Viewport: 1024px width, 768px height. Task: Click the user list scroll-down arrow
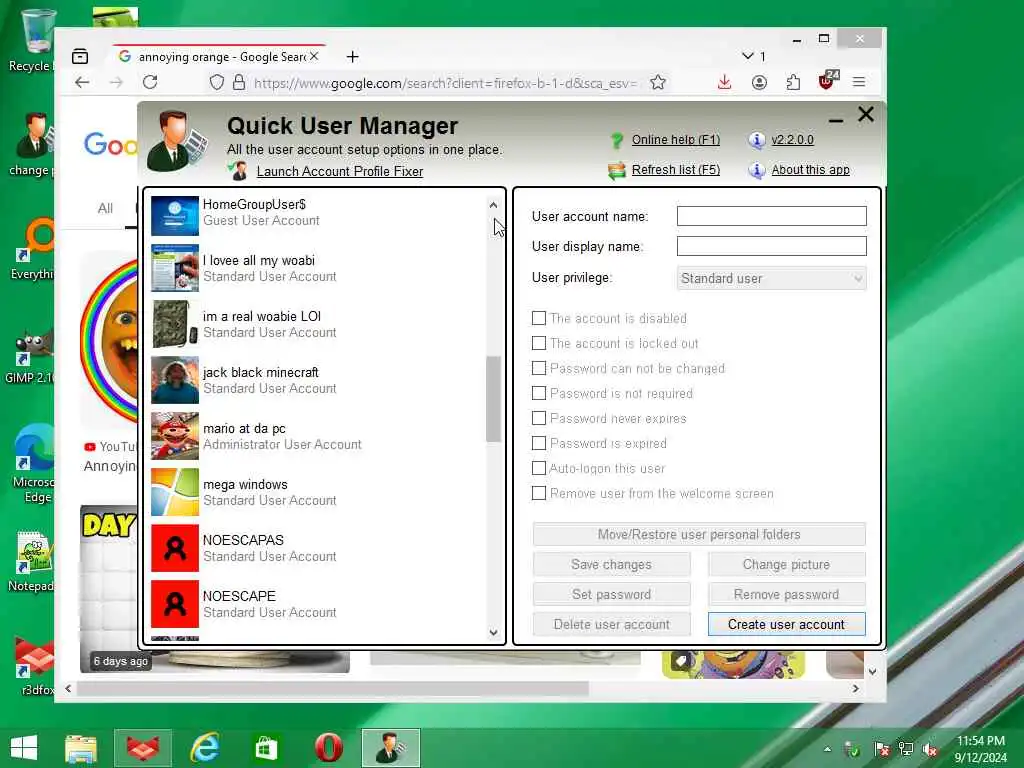493,632
